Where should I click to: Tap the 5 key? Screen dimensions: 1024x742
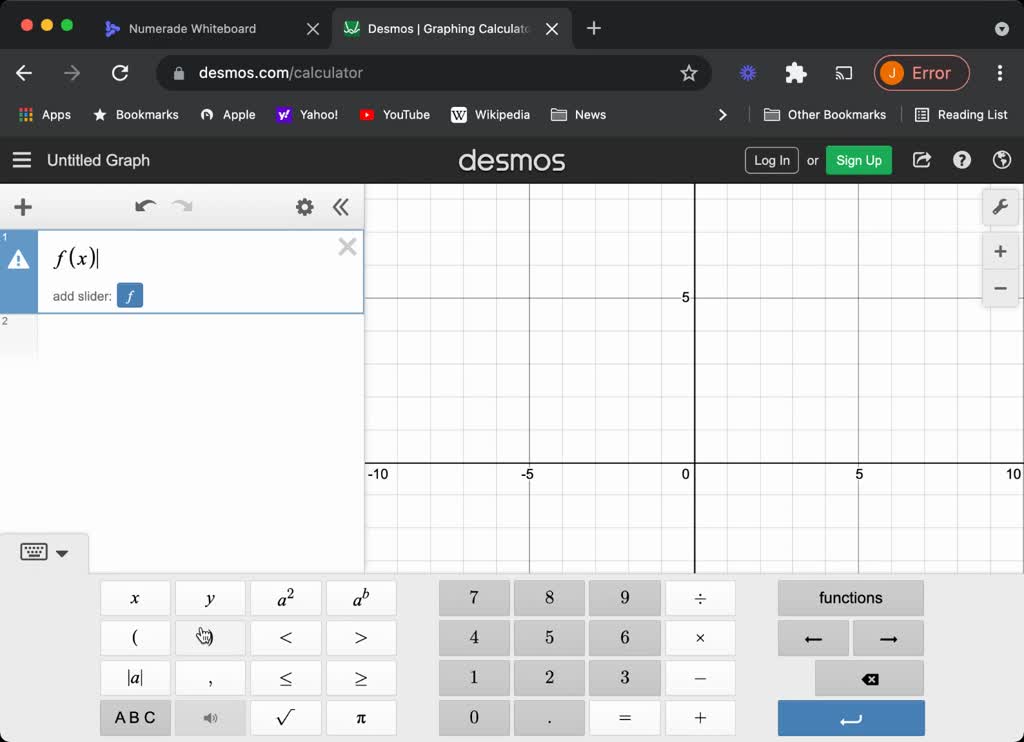[549, 637]
